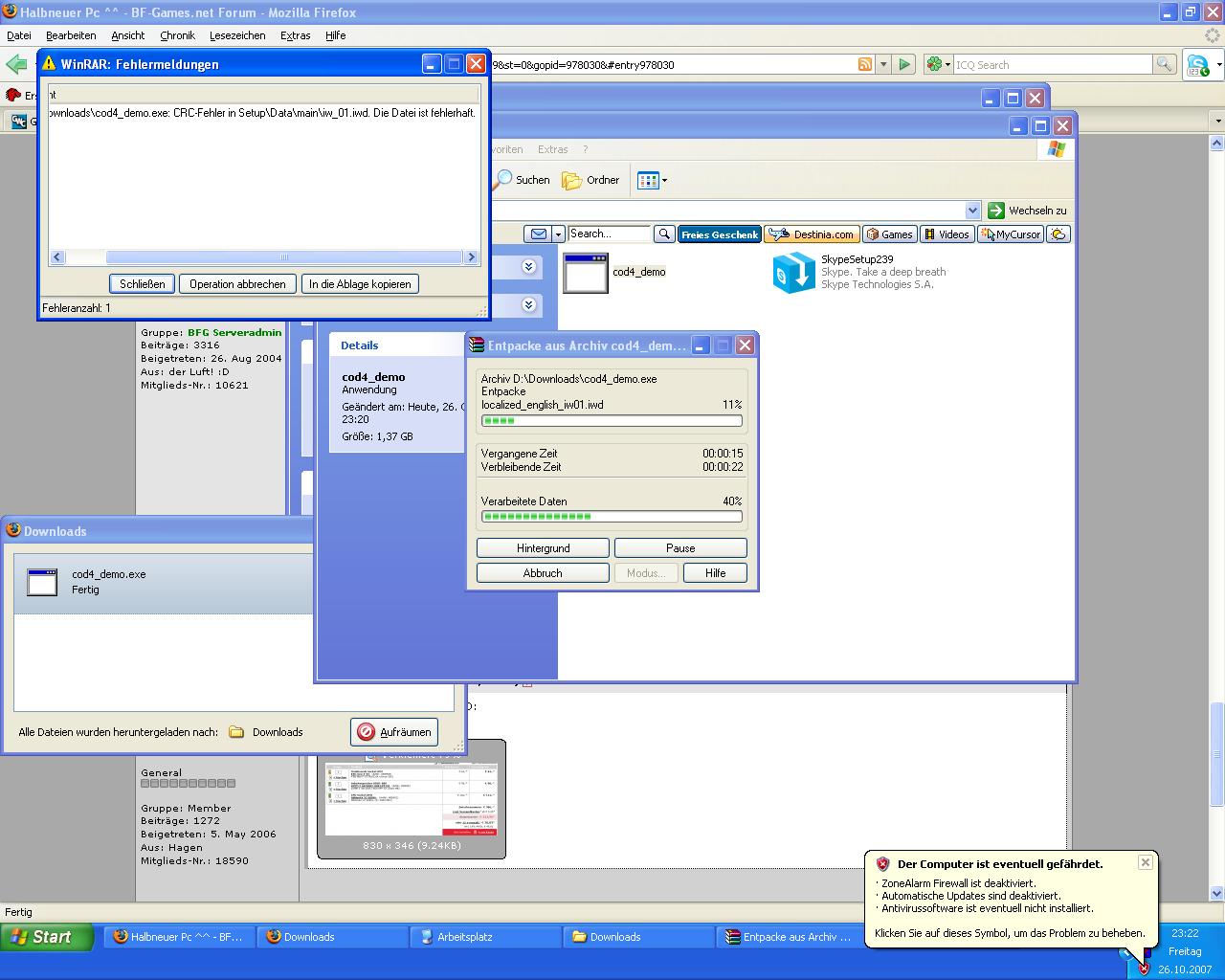1225x980 pixels.
Task: Open the Chronik menu
Action: pyautogui.click(x=177, y=35)
